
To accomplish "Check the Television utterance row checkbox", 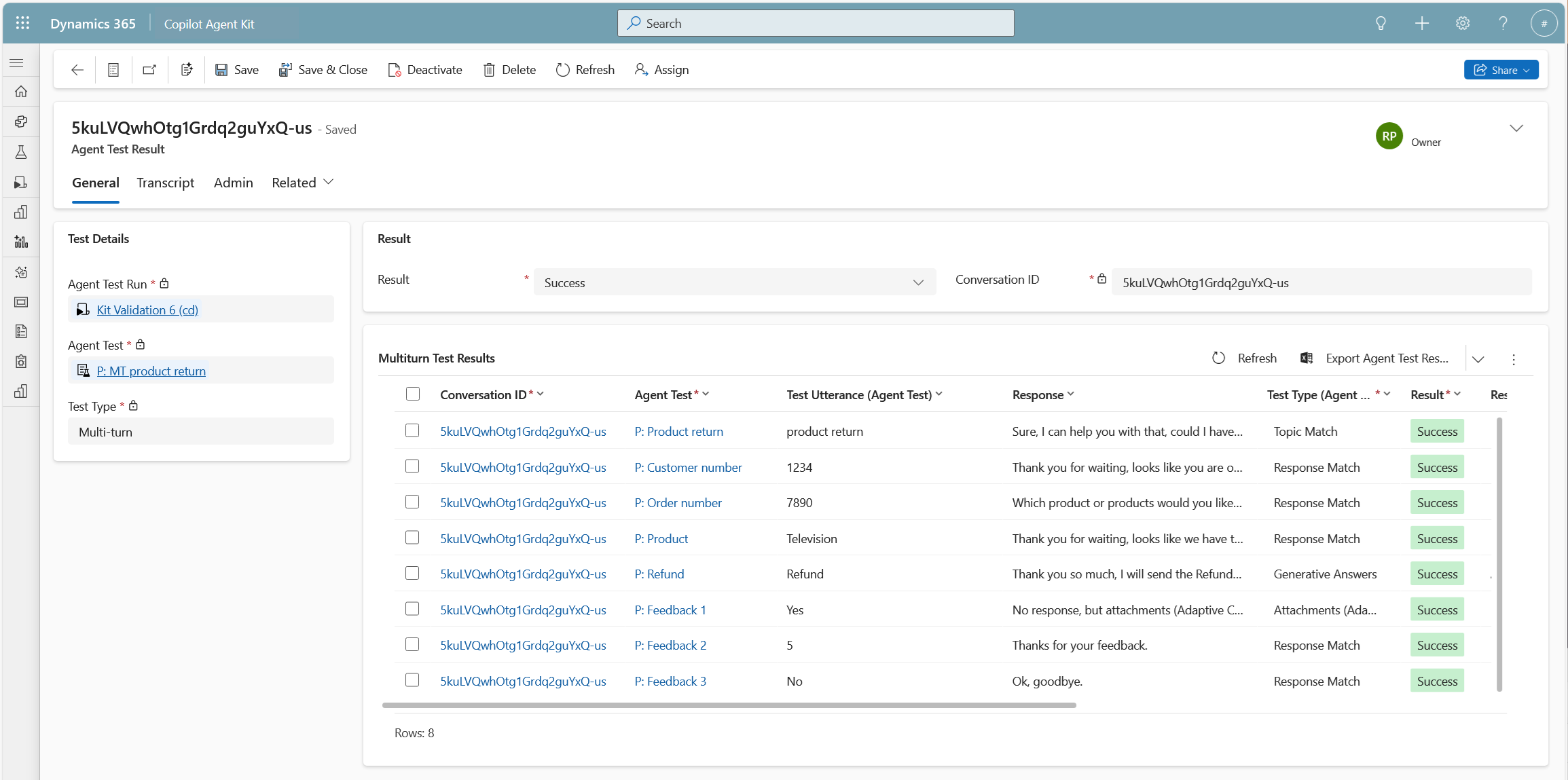I will click(412, 538).
